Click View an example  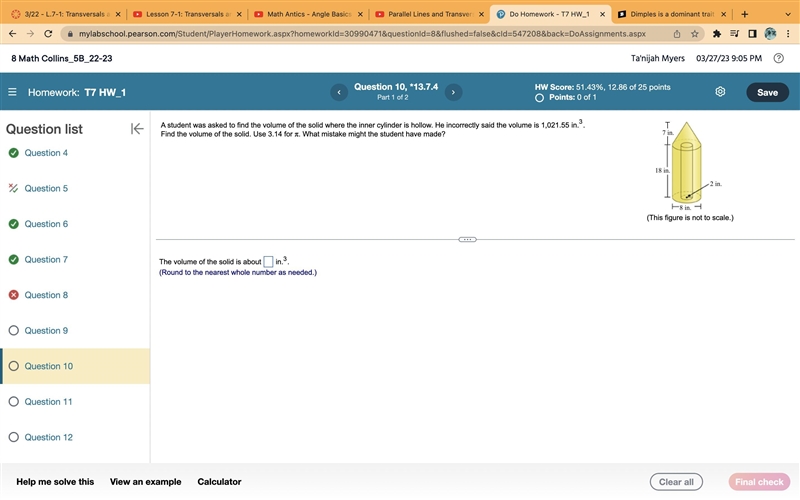click(145, 482)
